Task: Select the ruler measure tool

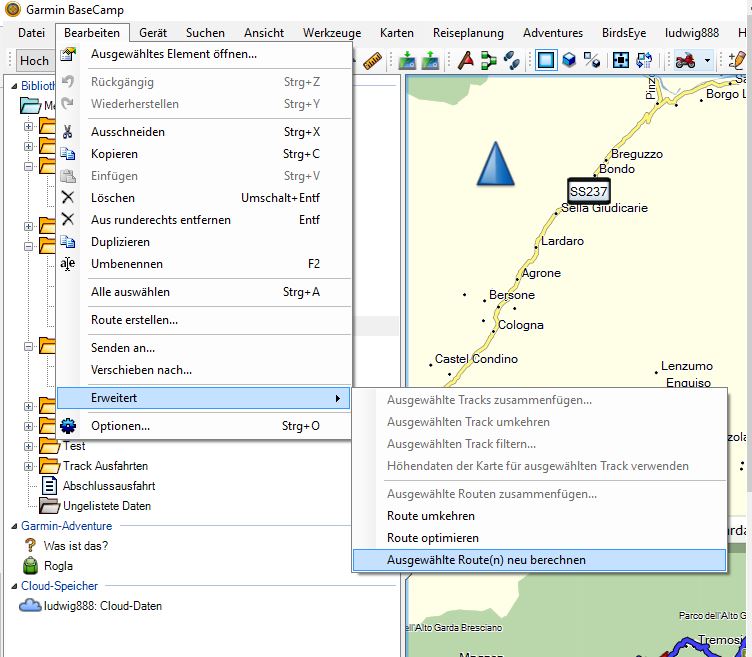Action: coord(373,61)
